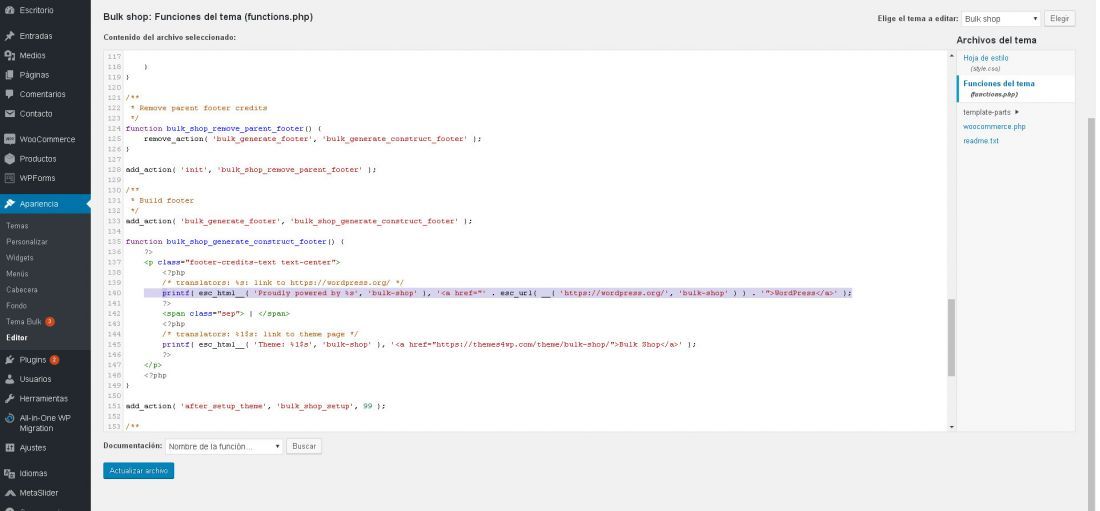Image resolution: width=1100 pixels, height=511 pixels.
Task: Click the Actualizar archivo button
Action: point(138,471)
